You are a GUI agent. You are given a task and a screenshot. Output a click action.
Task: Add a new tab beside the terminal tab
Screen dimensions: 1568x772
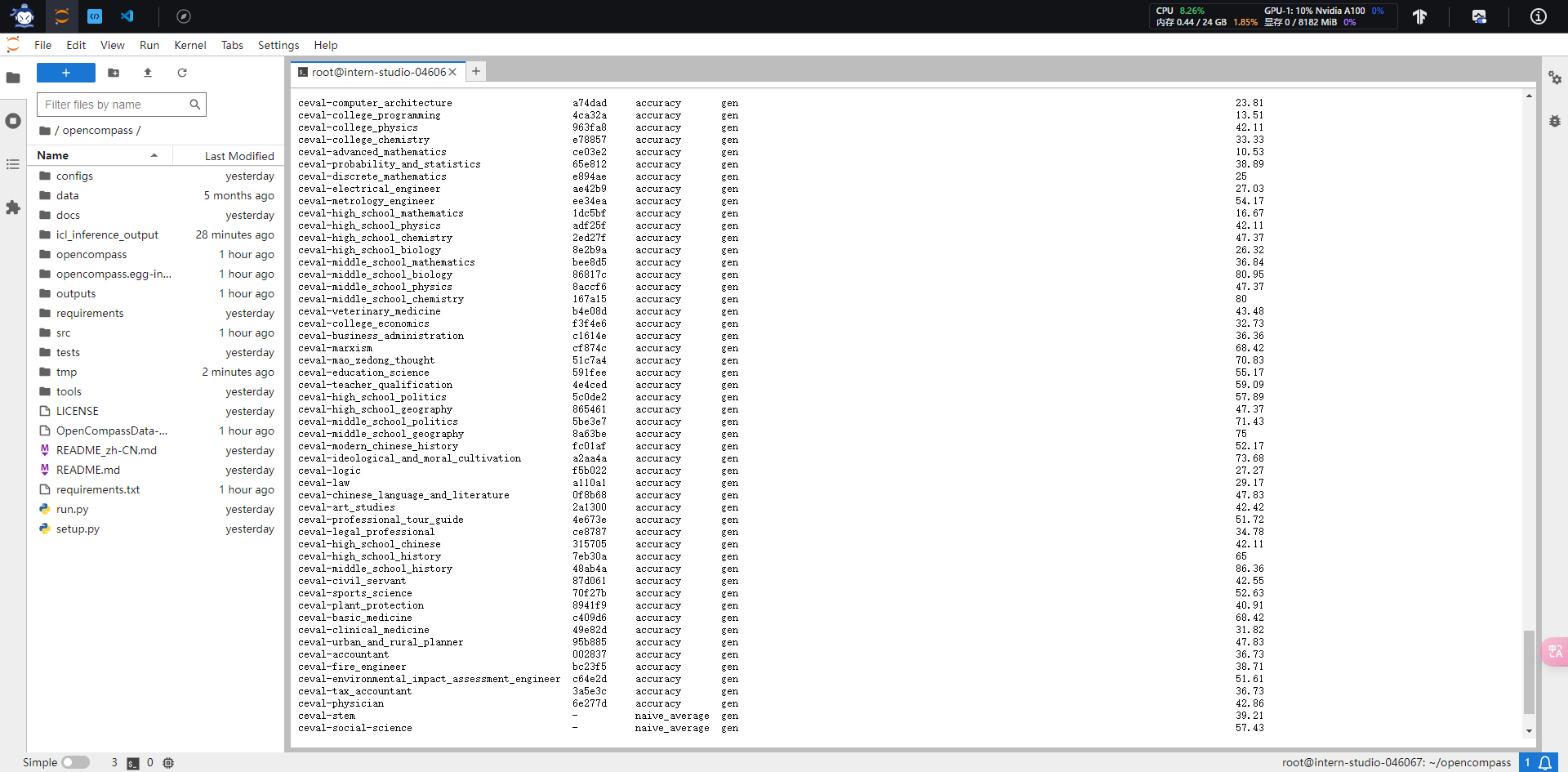point(476,71)
